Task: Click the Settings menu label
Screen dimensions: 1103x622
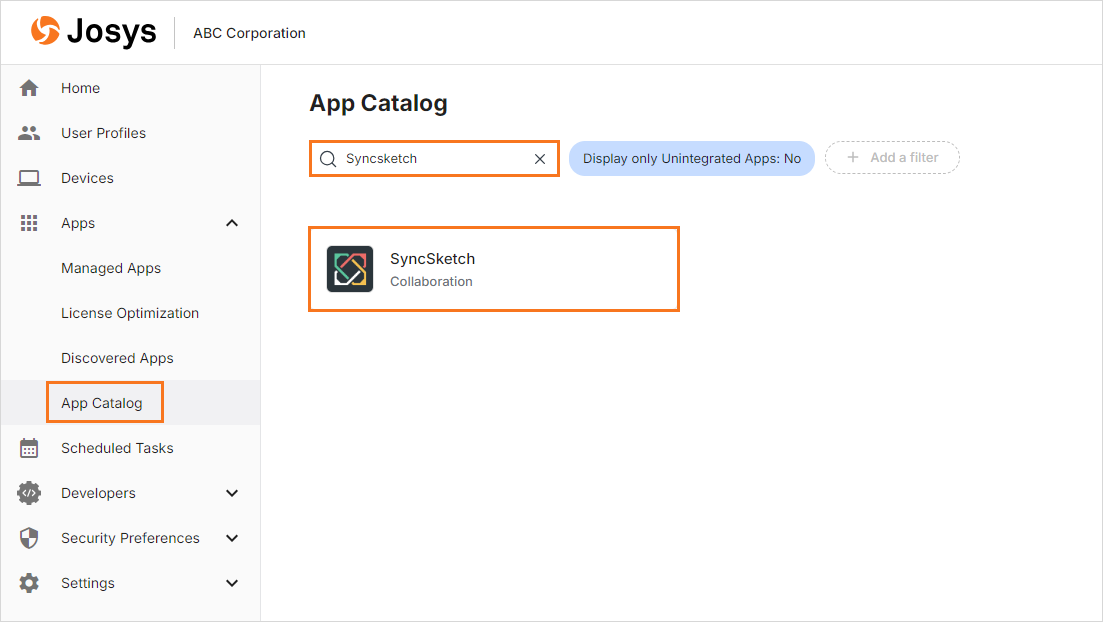Action: (x=88, y=583)
